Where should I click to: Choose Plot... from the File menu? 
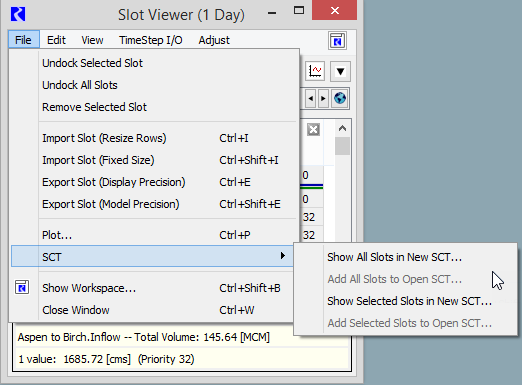(57, 235)
